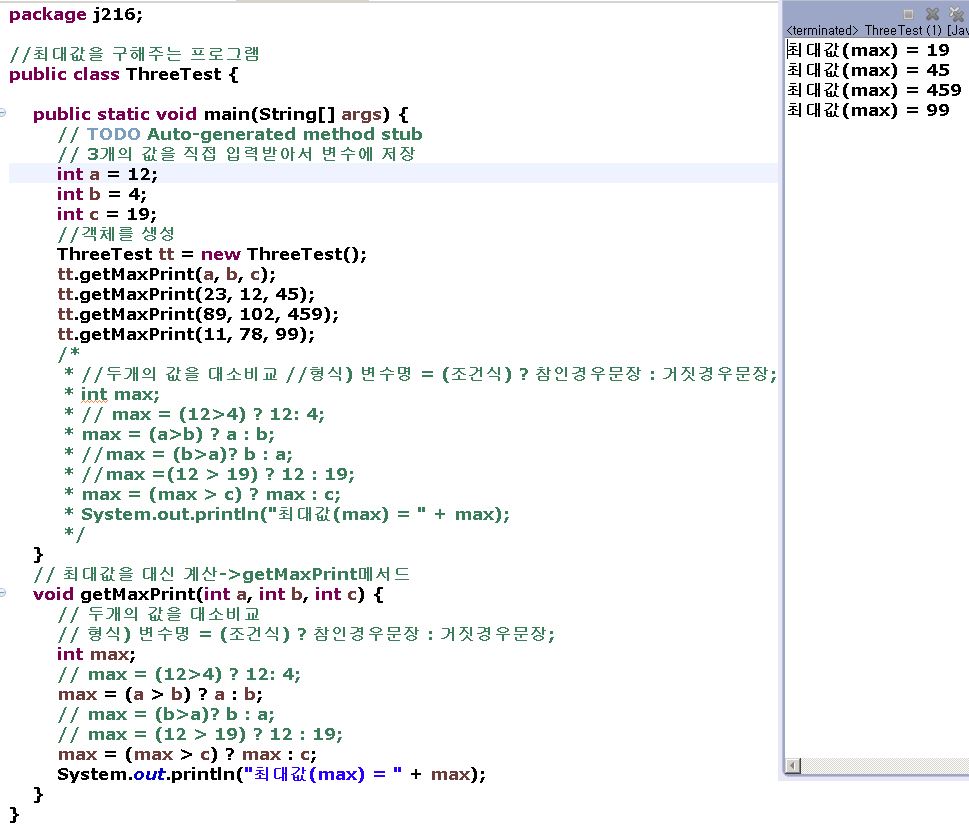
Task: Click the terminated ThreeTest (1) console label
Action: pos(878,30)
